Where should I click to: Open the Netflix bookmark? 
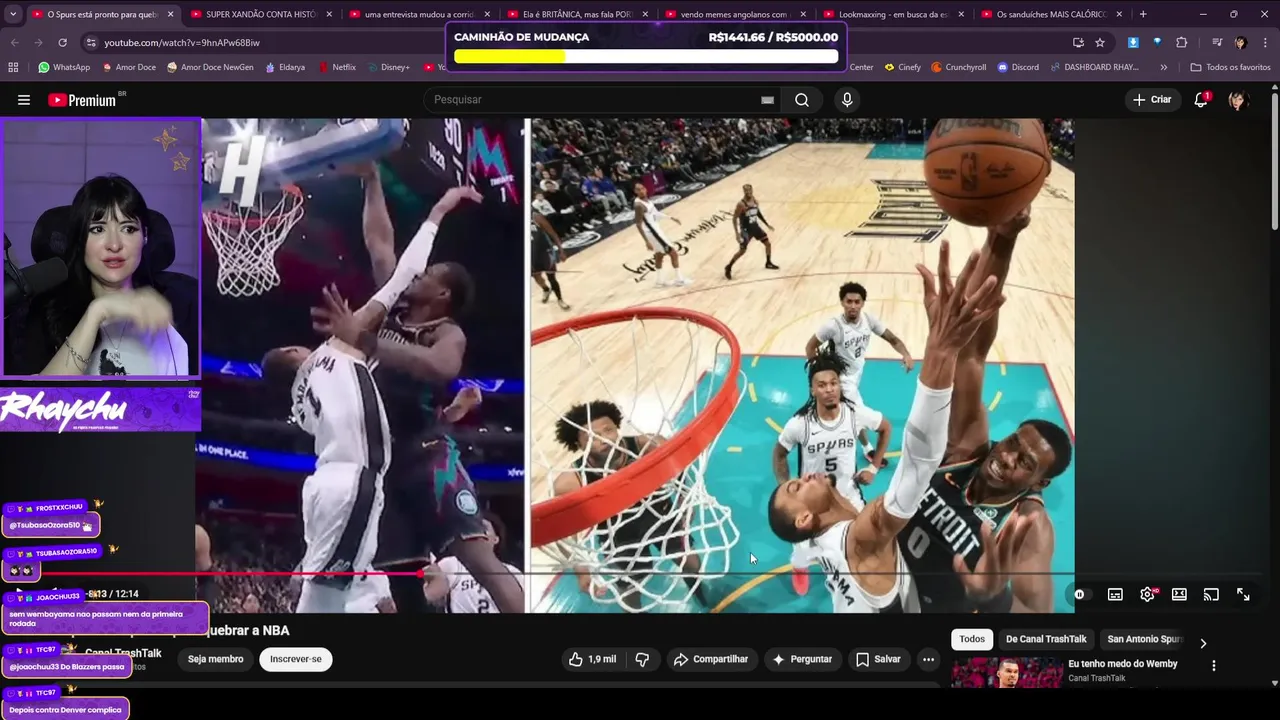tap(337, 67)
